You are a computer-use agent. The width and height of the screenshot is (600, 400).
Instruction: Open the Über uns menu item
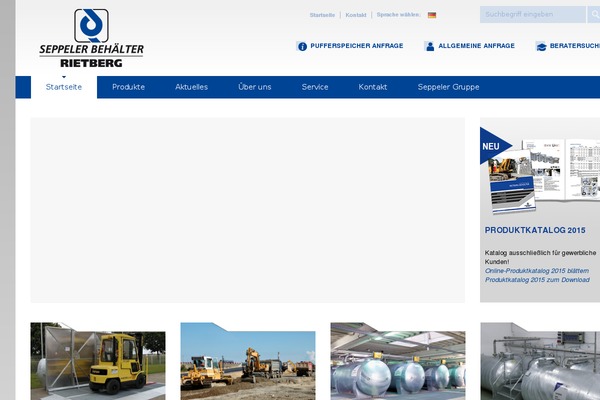coord(255,87)
